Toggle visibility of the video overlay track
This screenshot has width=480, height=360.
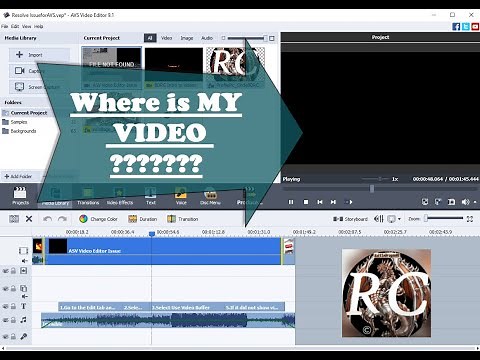point(5,288)
